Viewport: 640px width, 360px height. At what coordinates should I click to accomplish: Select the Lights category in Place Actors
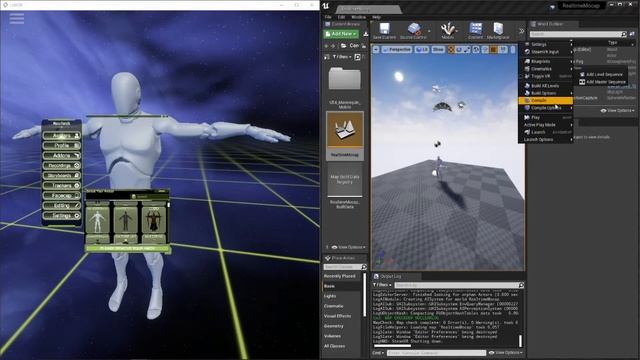(330, 296)
